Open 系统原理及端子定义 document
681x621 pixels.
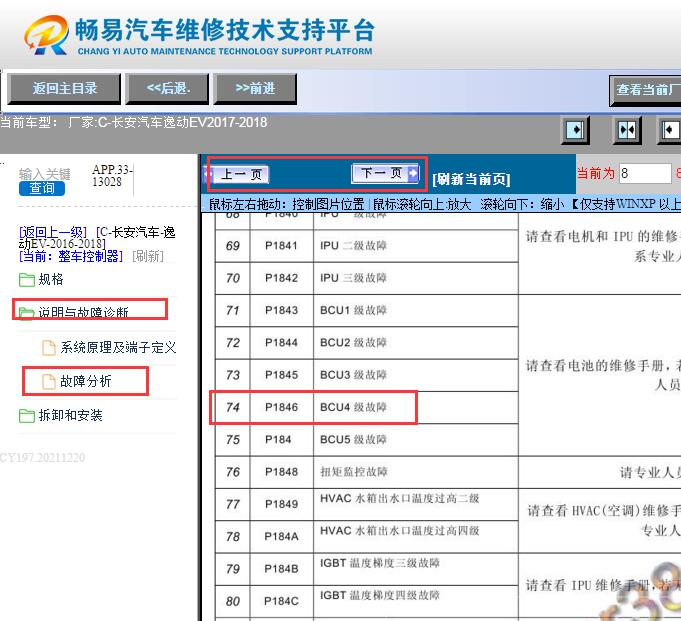(x=118, y=347)
